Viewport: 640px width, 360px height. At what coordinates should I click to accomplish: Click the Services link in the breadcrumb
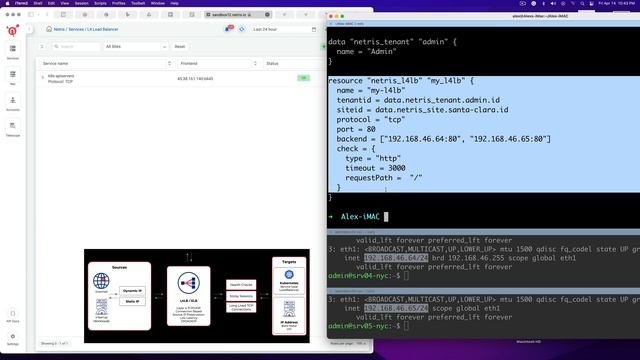(x=76, y=29)
